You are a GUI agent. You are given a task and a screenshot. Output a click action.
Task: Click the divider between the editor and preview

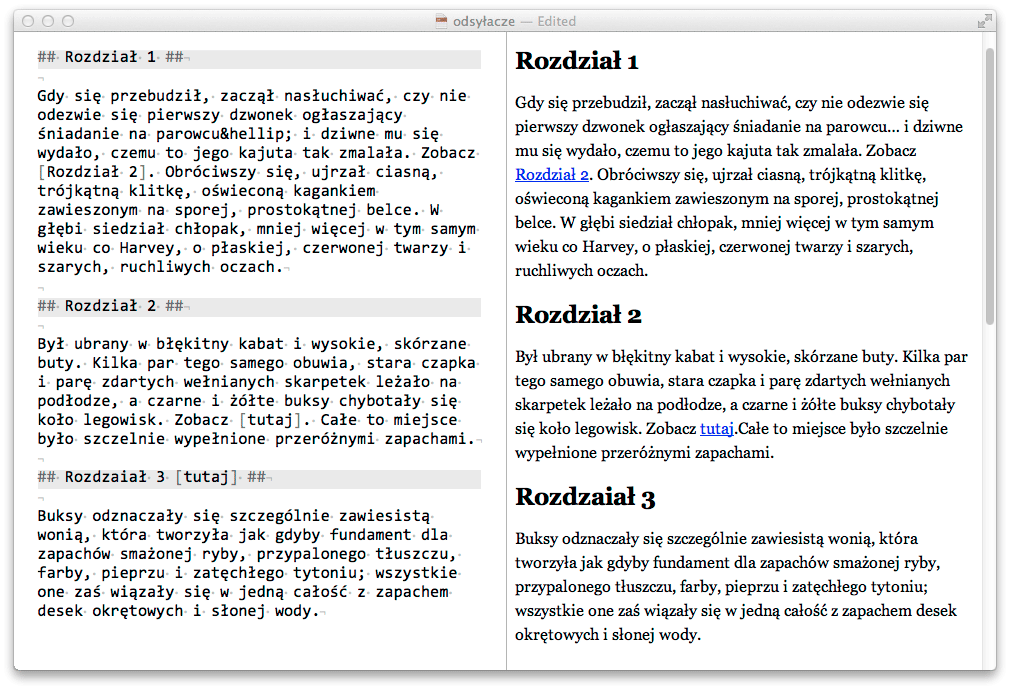coord(506,350)
